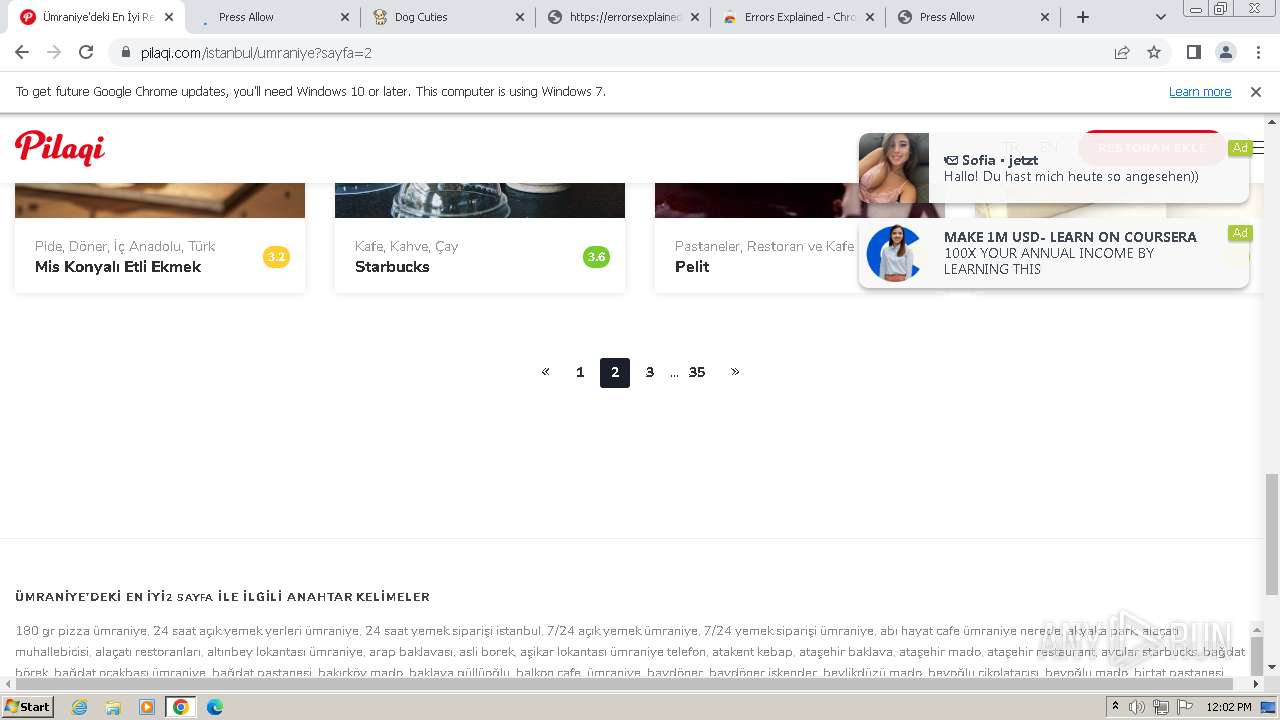Go to the next results page arrow
The width and height of the screenshot is (1280, 720).
pyautogui.click(x=735, y=372)
